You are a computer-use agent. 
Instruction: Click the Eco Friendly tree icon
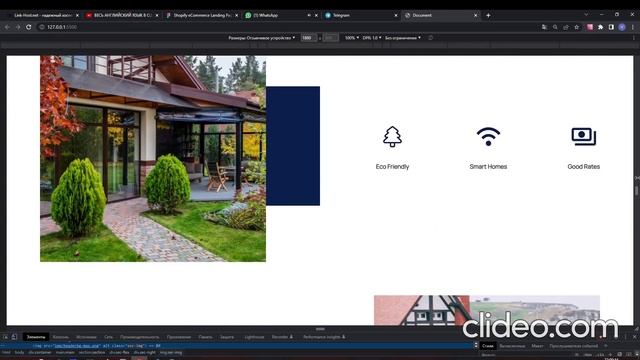pos(392,136)
